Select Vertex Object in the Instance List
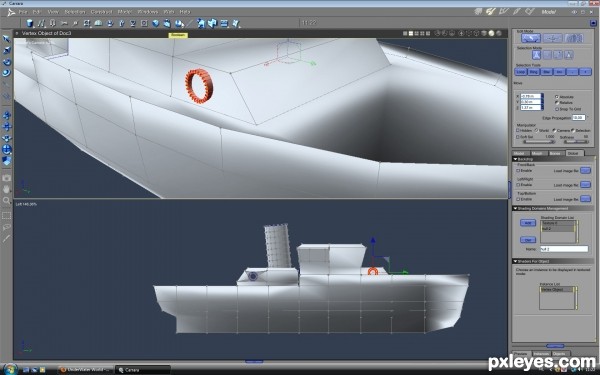This screenshot has width=600, height=375. pyautogui.click(x=557, y=290)
